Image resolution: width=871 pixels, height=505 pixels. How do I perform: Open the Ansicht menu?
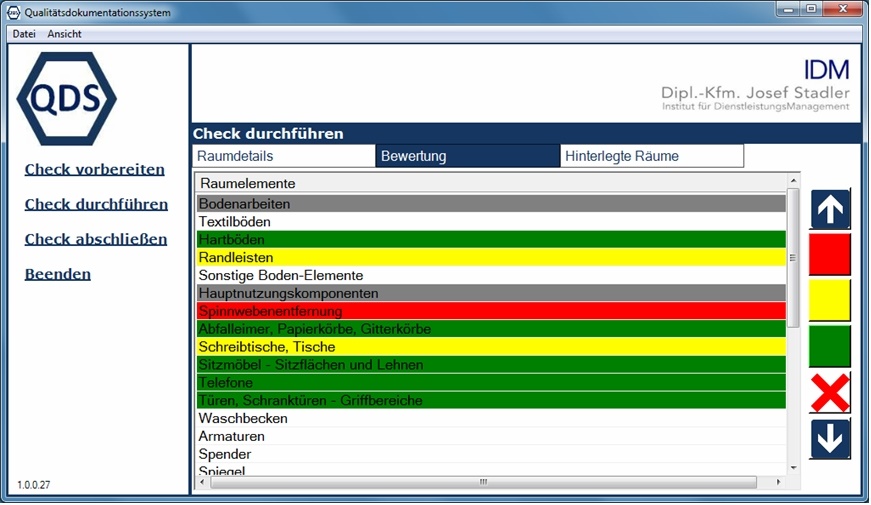tap(65, 34)
